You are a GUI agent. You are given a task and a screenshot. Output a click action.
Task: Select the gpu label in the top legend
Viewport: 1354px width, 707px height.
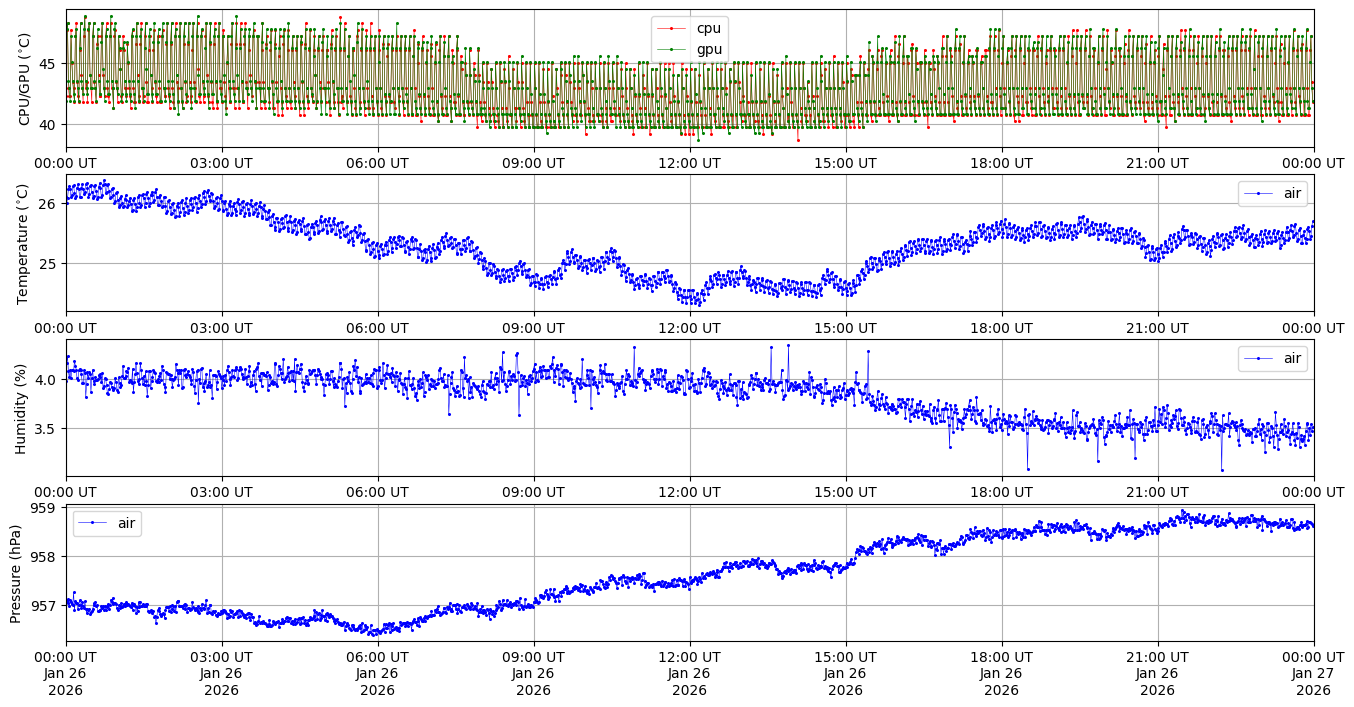tap(708, 49)
